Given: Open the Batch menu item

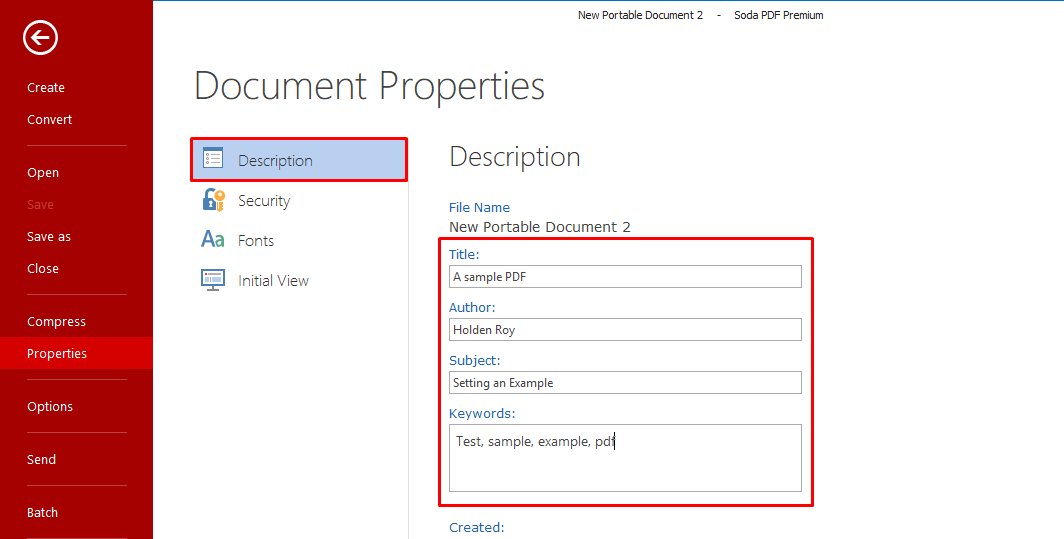Looking at the screenshot, I should point(43,513).
